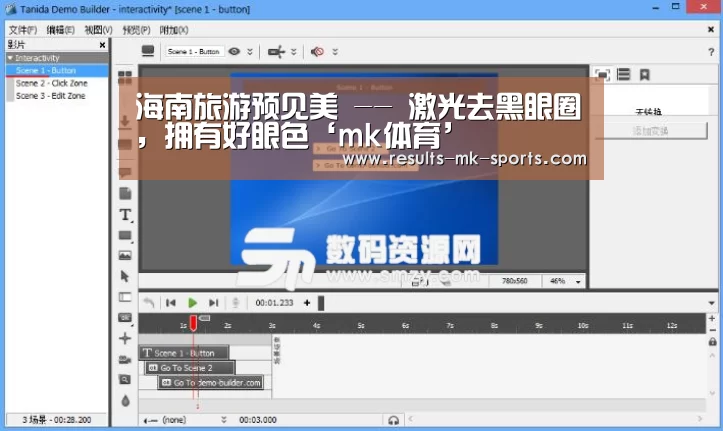Select the droplet blur tool
The image size is (723, 431).
pos(125,401)
